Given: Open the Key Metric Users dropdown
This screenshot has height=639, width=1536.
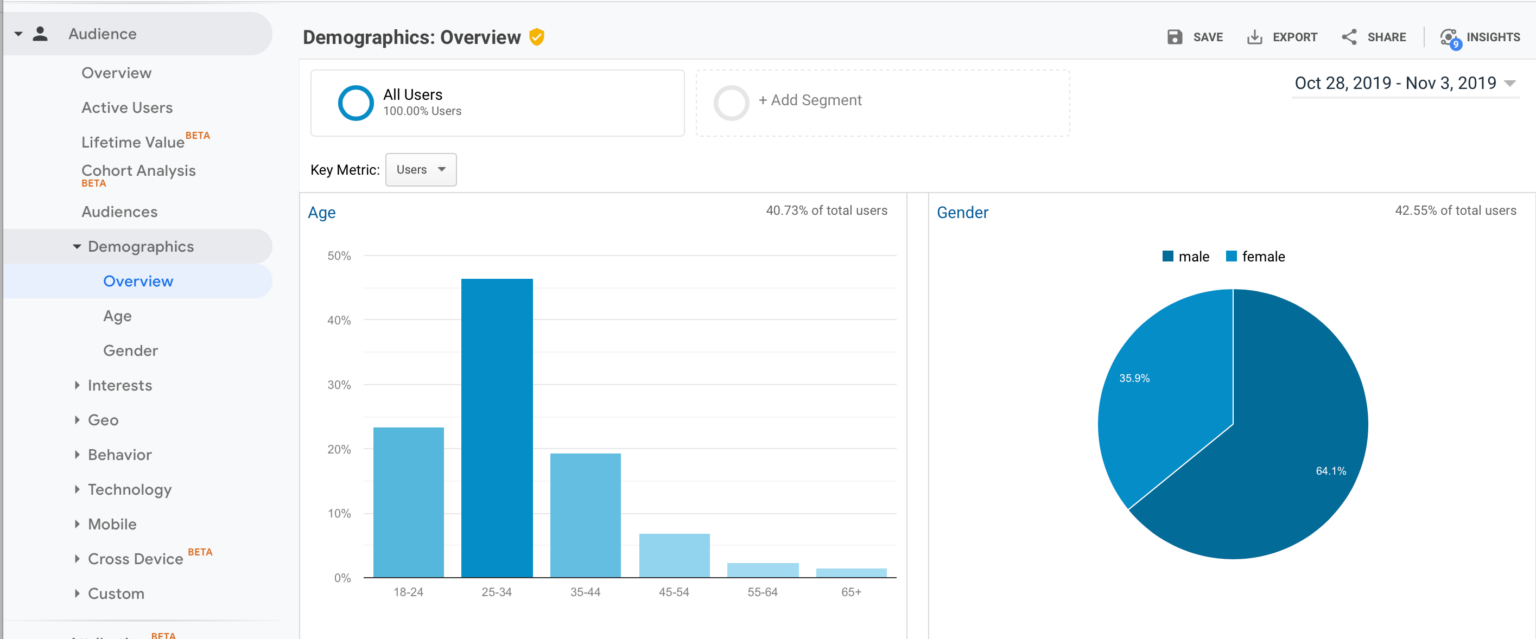Looking at the screenshot, I should pos(420,169).
